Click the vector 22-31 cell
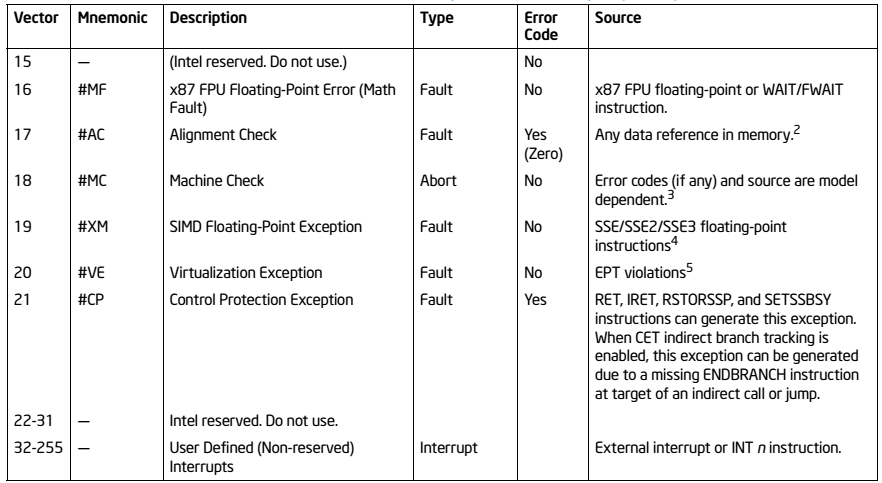Image resolution: width=882 pixels, height=483 pixels. [x=35, y=421]
